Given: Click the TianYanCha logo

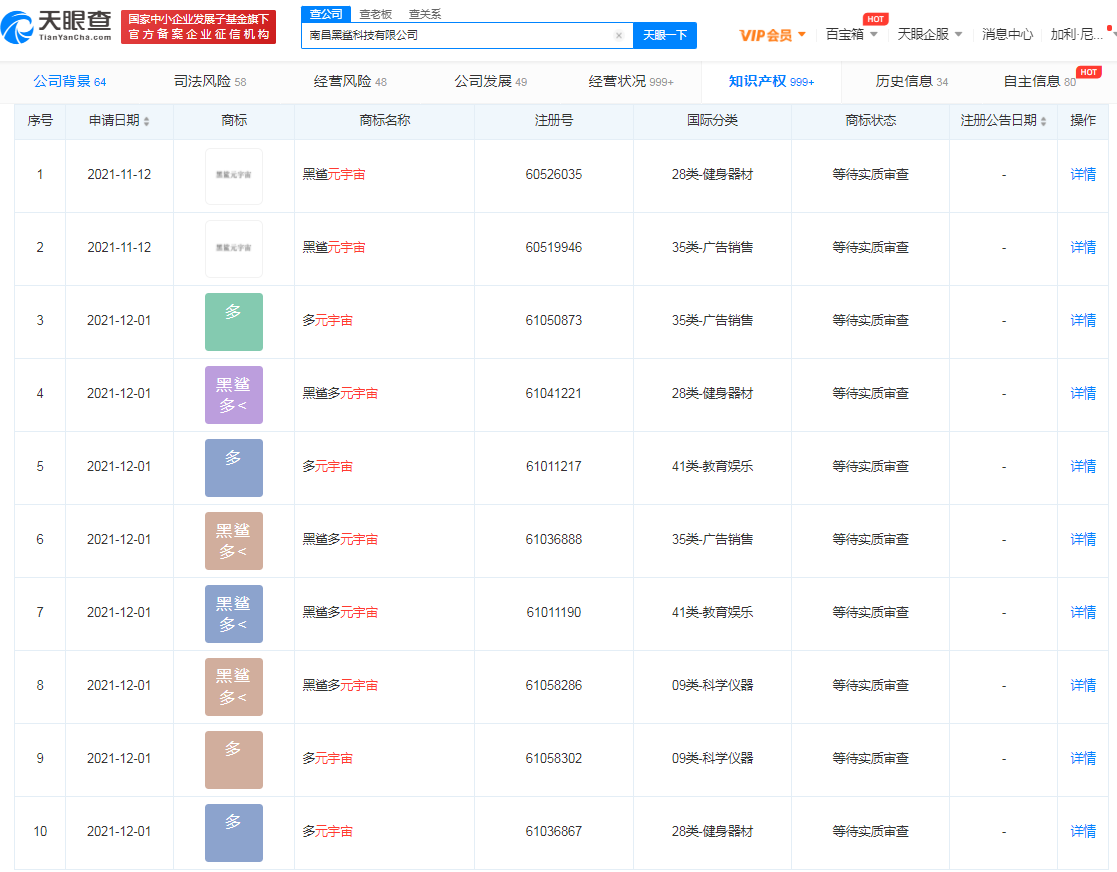Looking at the screenshot, I should pyautogui.click(x=56, y=27).
